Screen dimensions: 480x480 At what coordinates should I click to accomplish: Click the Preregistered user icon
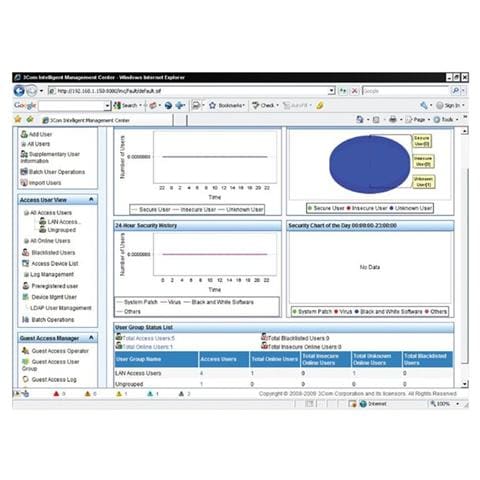[26, 286]
